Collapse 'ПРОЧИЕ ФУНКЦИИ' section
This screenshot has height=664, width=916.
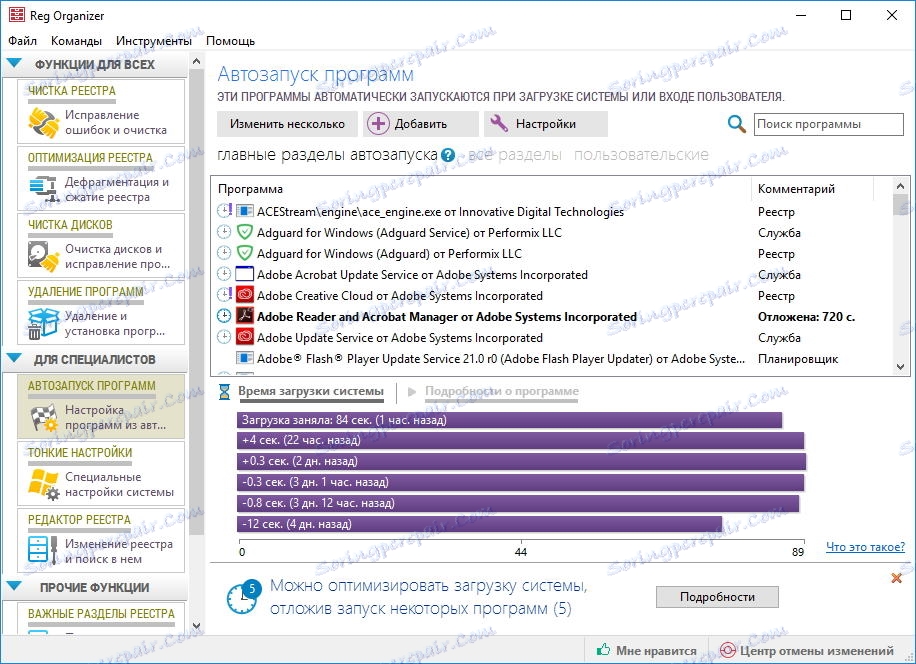click(14, 586)
